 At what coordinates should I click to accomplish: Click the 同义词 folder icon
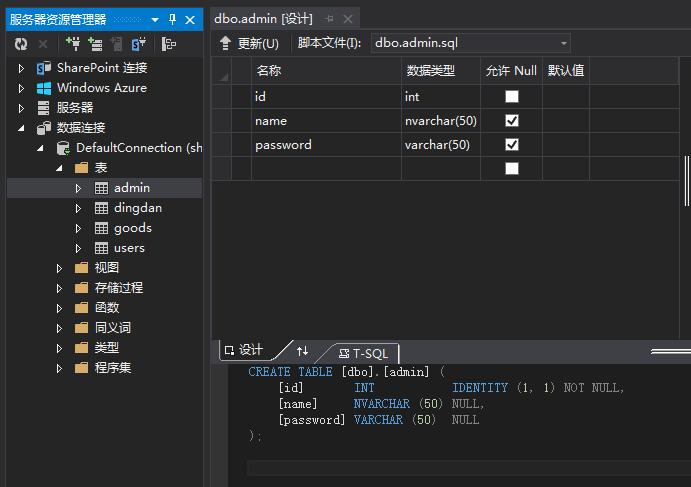[82, 328]
